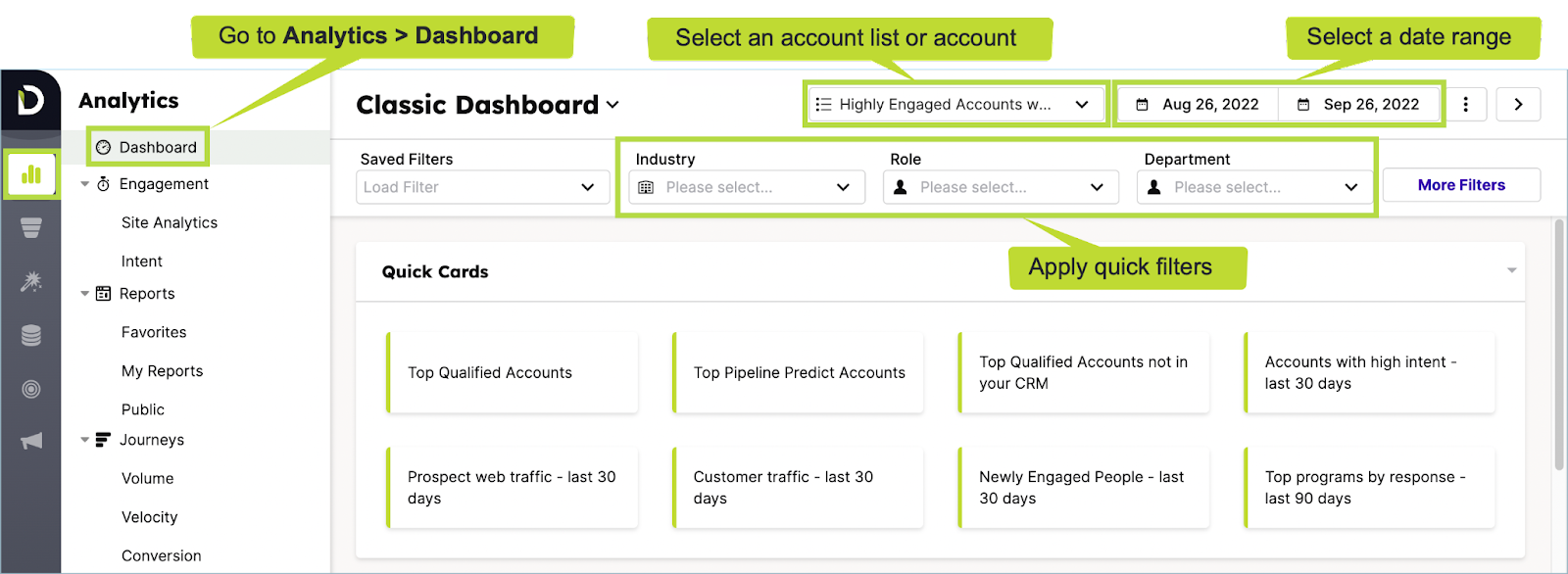Switch to the Intent navigation item
This screenshot has width=1568, height=574.
tap(141, 261)
